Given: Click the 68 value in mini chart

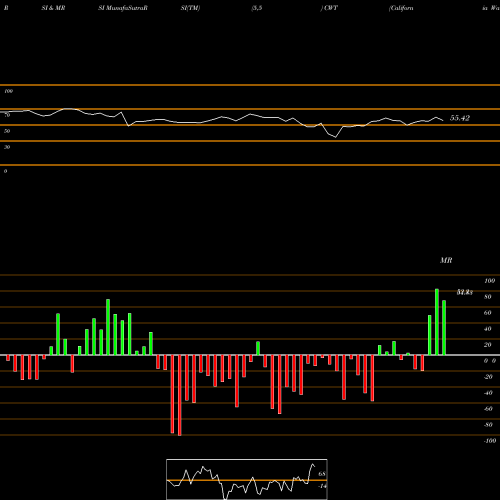Looking at the screenshot, I should click(322, 474).
